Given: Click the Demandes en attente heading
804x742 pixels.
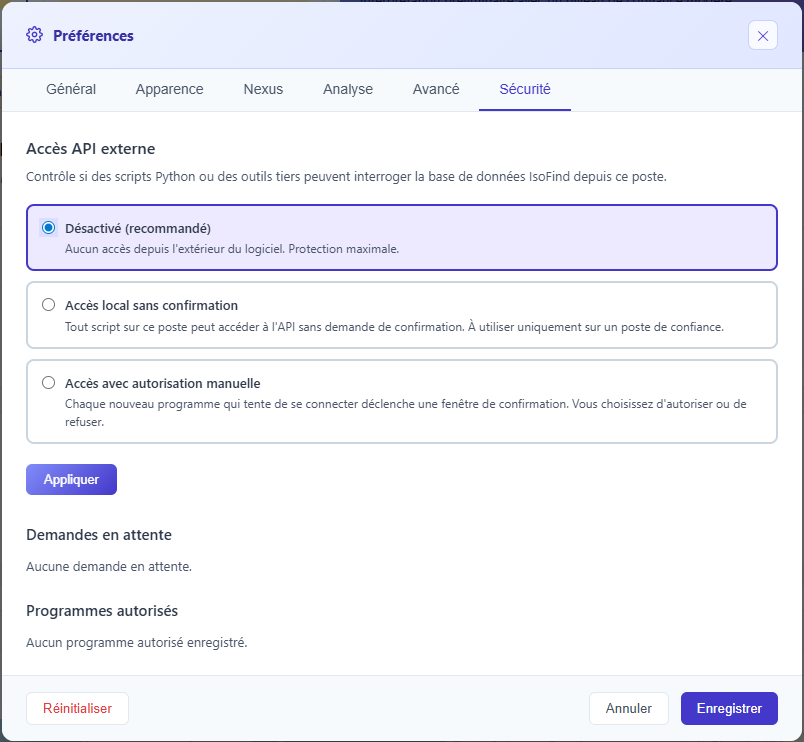Looking at the screenshot, I should [x=99, y=535].
